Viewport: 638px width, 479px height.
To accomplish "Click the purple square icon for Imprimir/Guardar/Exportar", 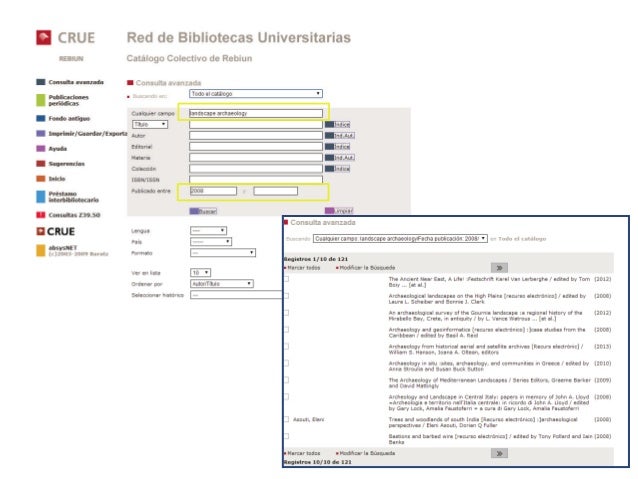I will click(40, 133).
